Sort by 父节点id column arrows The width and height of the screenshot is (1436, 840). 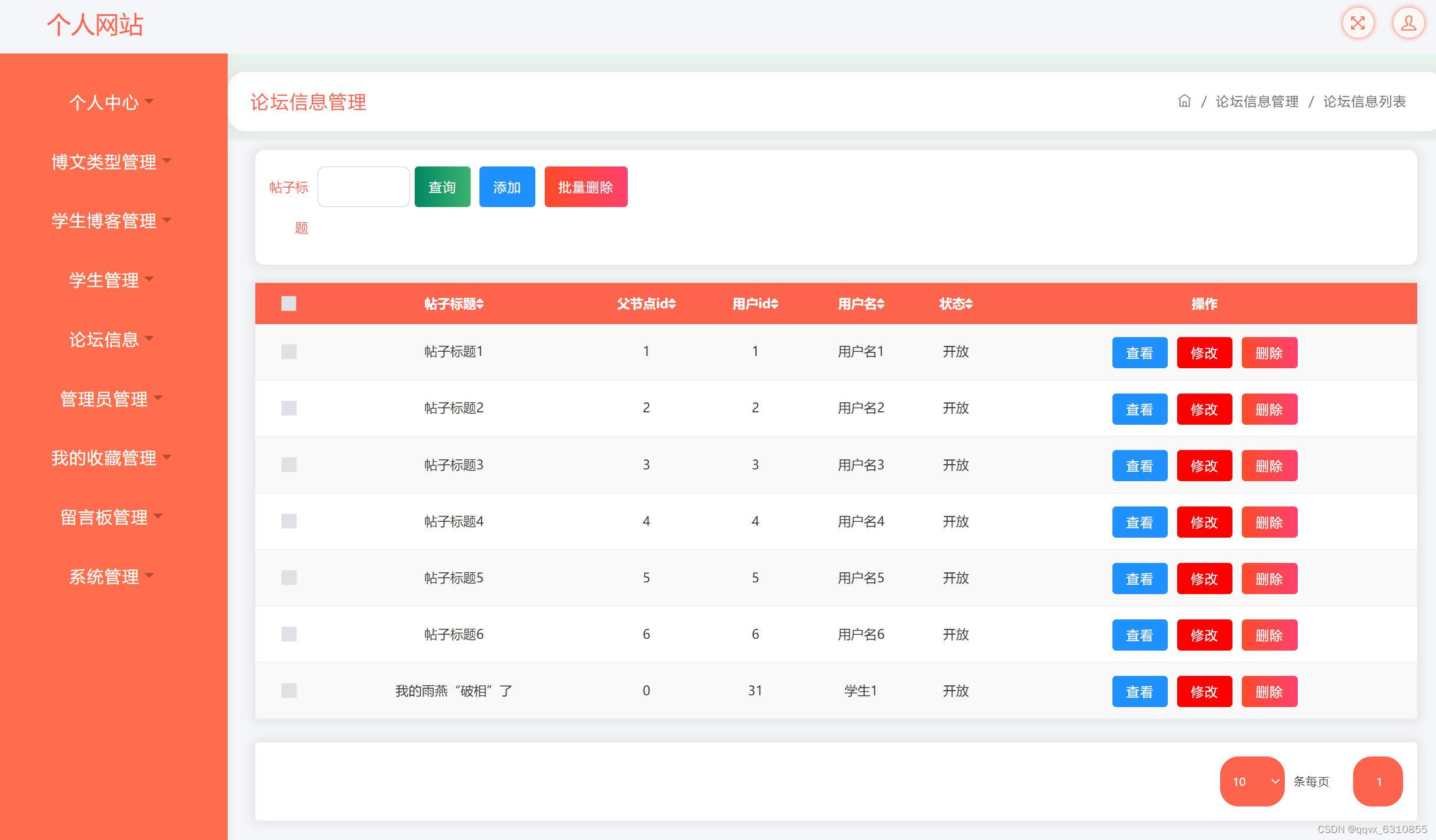pyautogui.click(x=672, y=304)
